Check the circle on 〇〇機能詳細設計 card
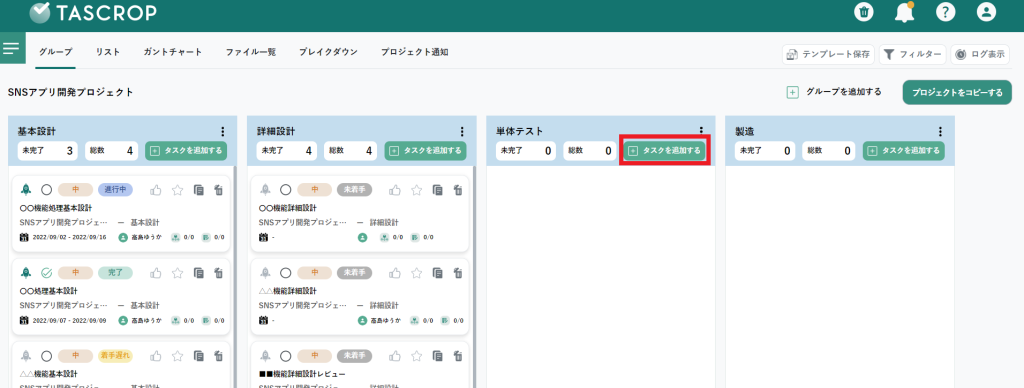 pyautogui.click(x=285, y=190)
